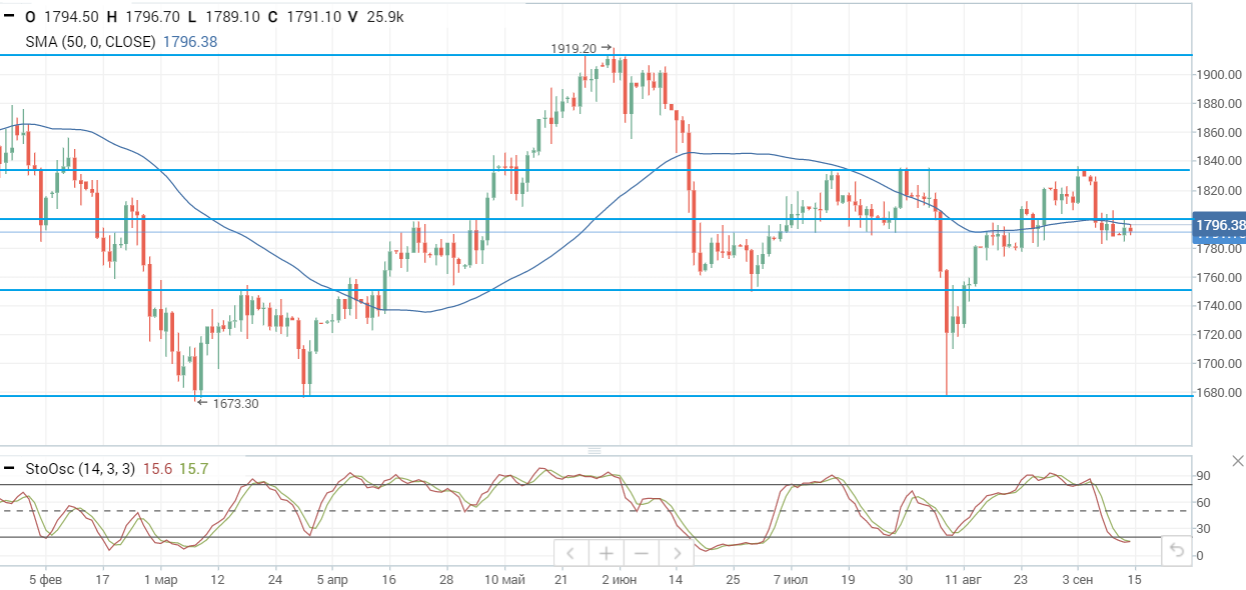Click the StoOsc green value 15.7

(x=194, y=468)
